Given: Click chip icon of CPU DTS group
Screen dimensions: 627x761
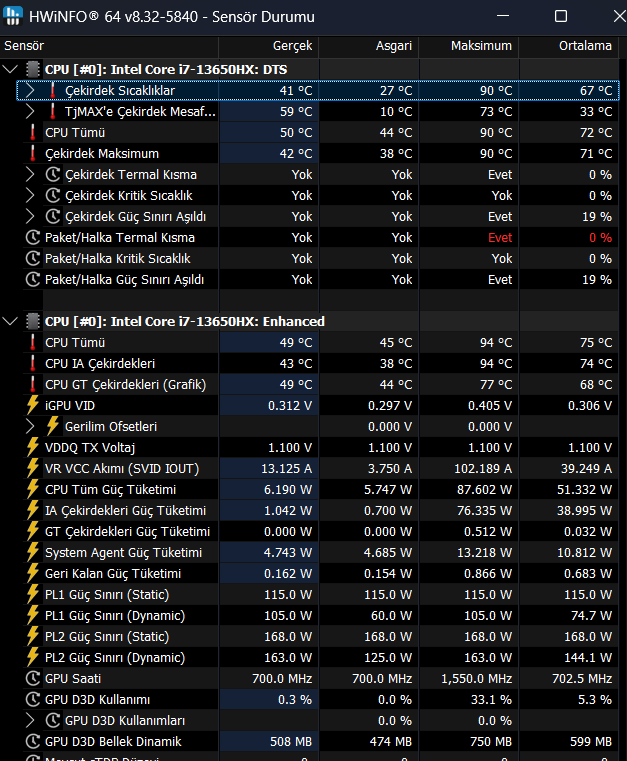Looking at the screenshot, I should [x=33, y=69].
